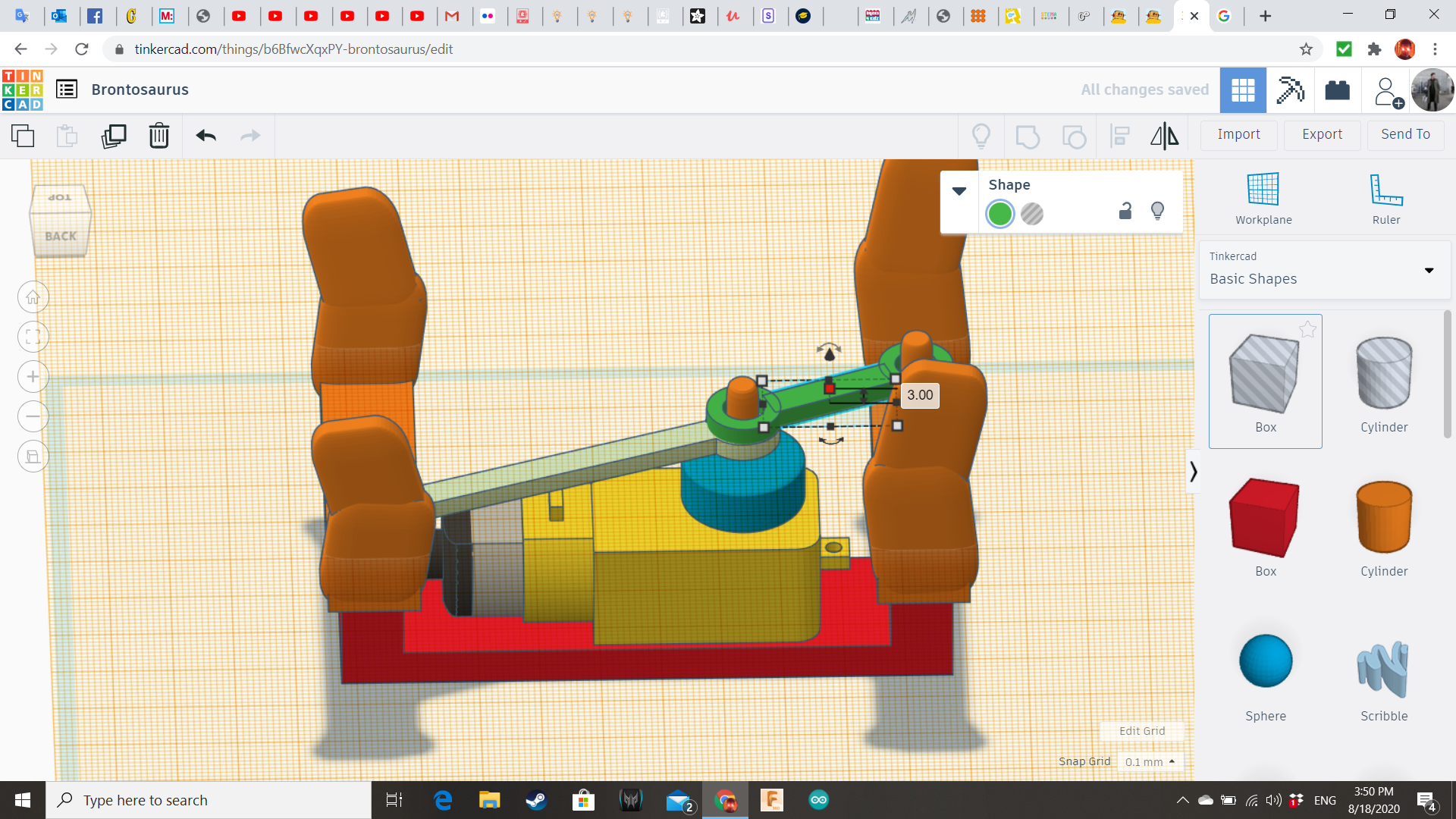Delete selection with the trash icon
1456x819 pixels.
pyautogui.click(x=158, y=136)
